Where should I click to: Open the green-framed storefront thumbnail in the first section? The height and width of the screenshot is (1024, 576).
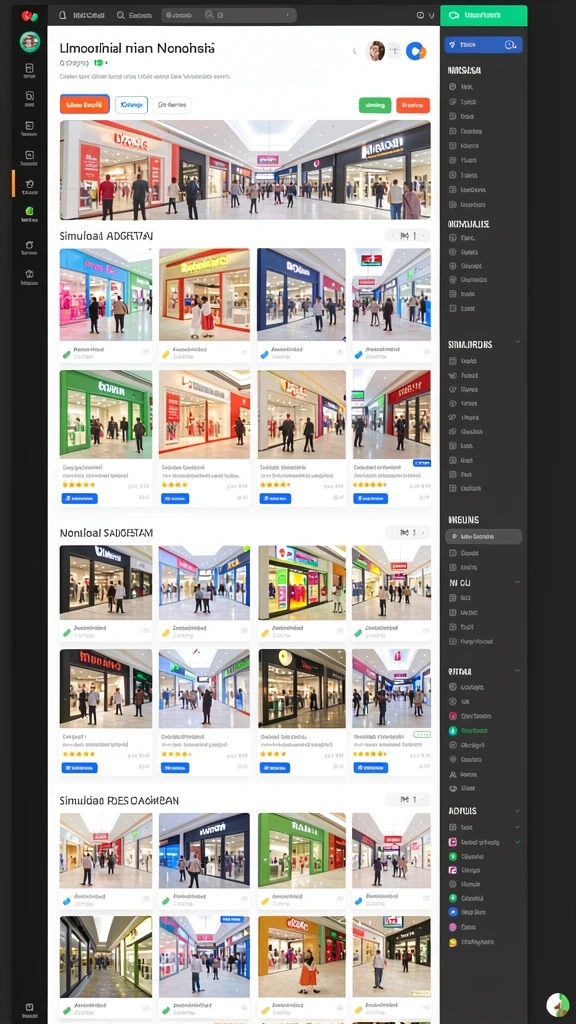click(106, 413)
